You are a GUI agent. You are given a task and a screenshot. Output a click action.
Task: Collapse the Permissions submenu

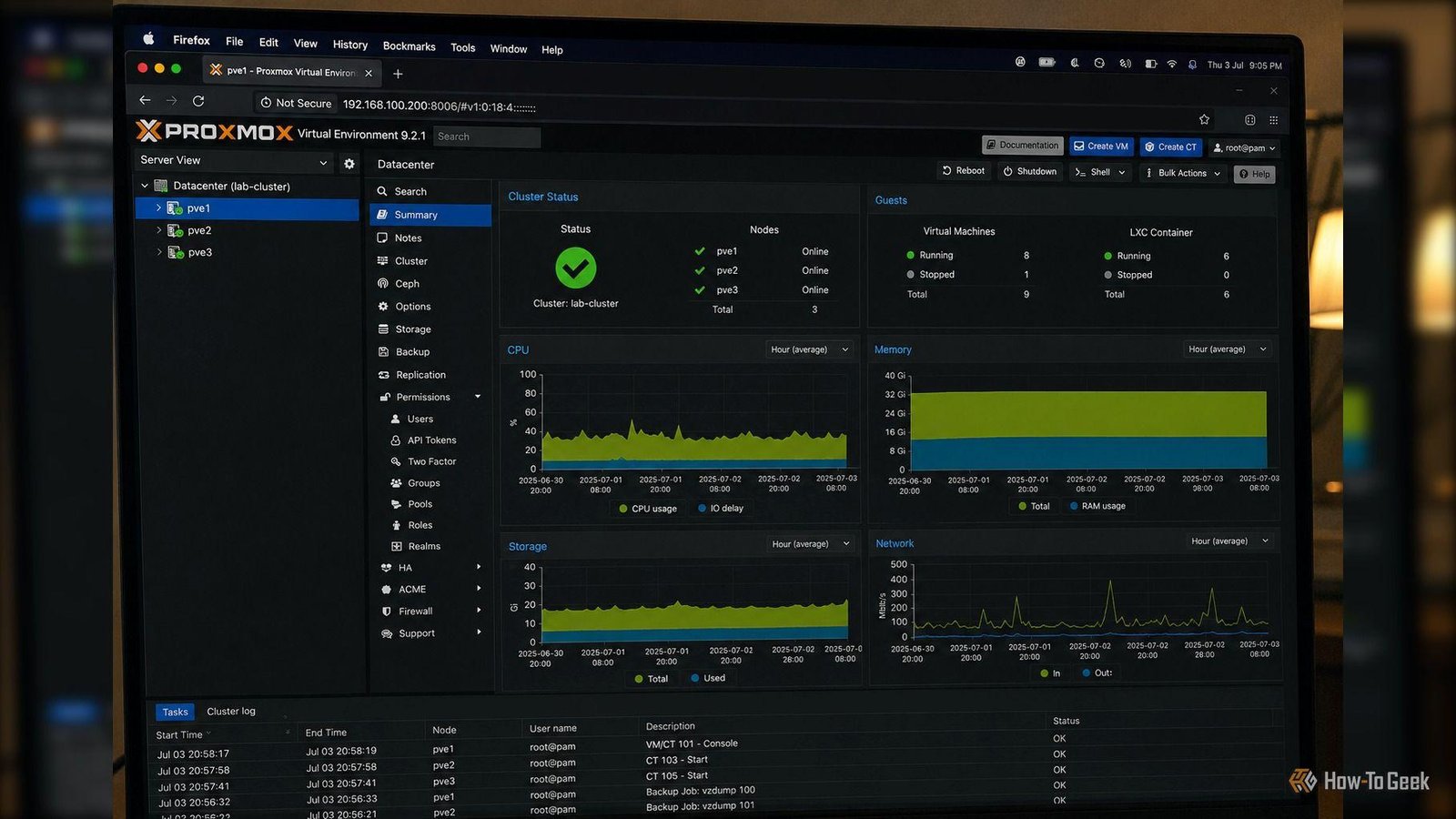(478, 397)
